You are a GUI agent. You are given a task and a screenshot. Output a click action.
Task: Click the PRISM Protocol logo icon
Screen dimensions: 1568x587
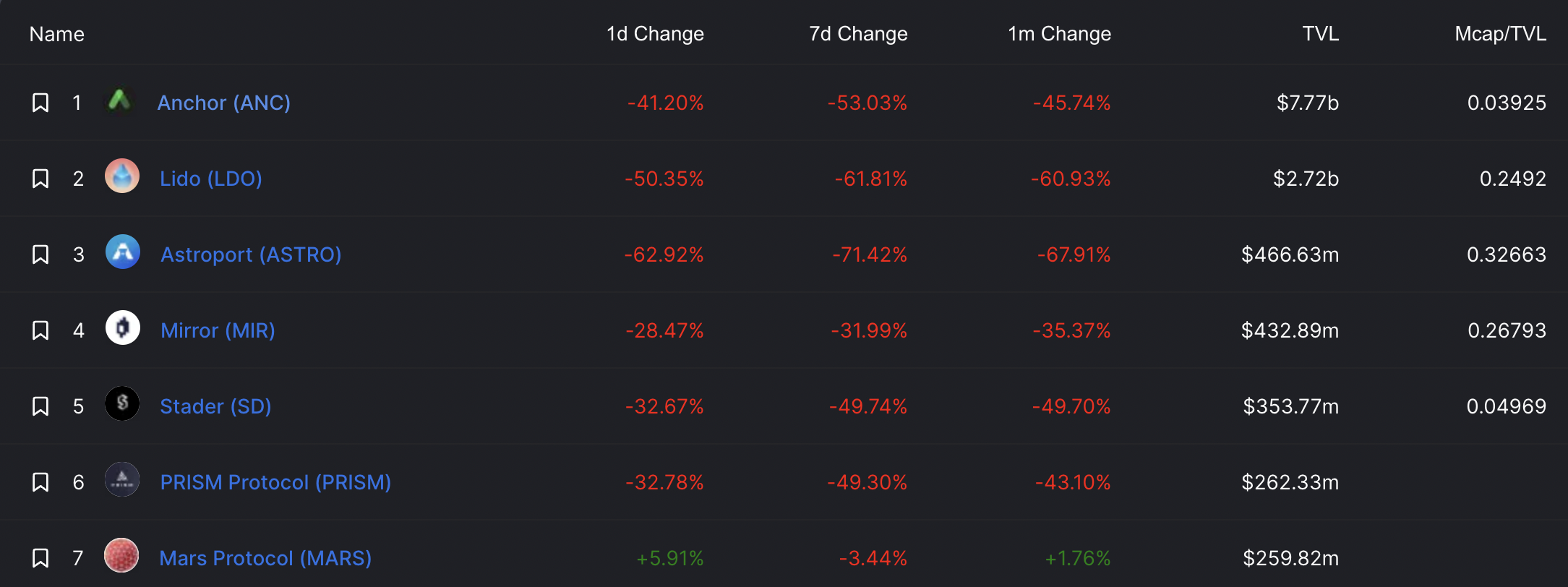[x=122, y=480]
